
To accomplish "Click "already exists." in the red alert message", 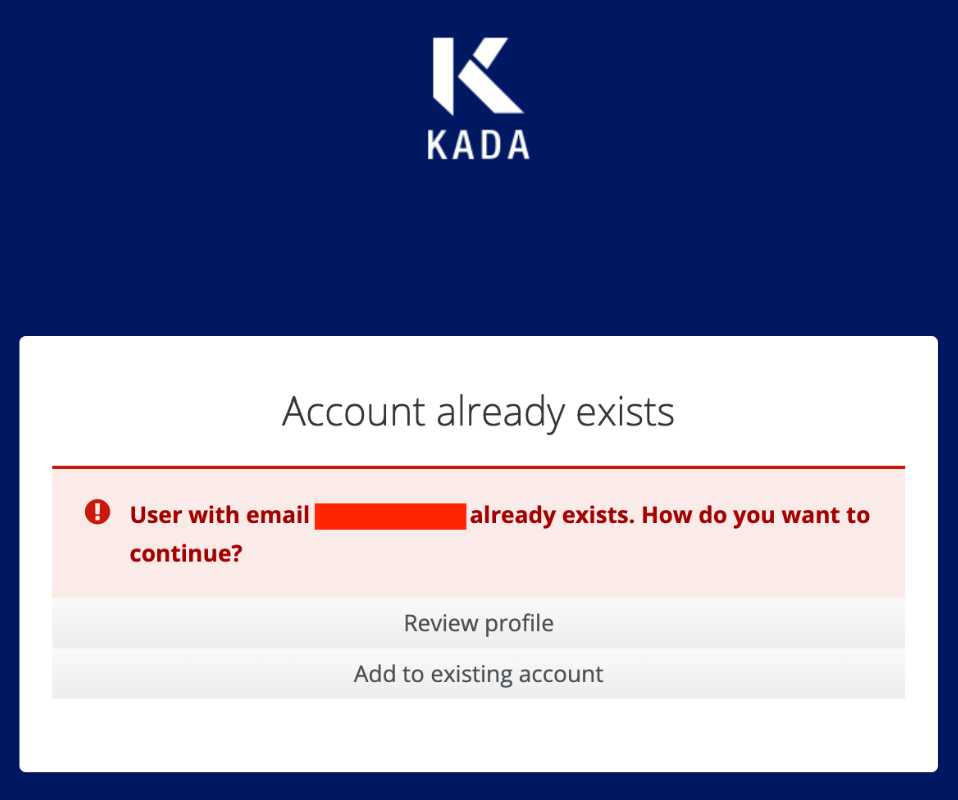I will click(551, 516).
